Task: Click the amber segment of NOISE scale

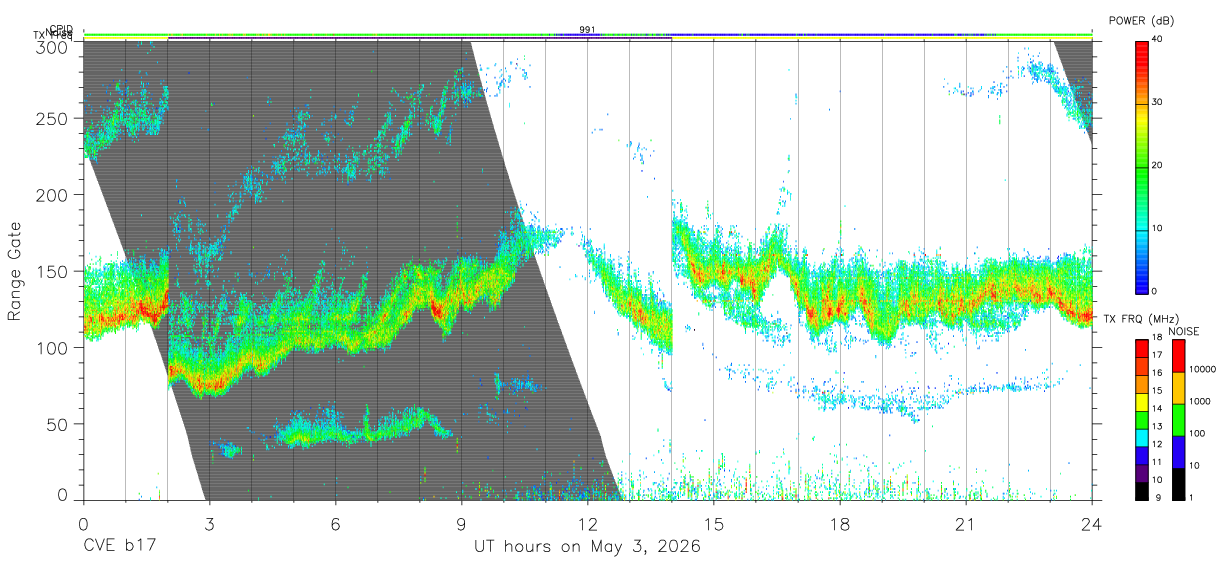Action: [x=1179, y=388]
